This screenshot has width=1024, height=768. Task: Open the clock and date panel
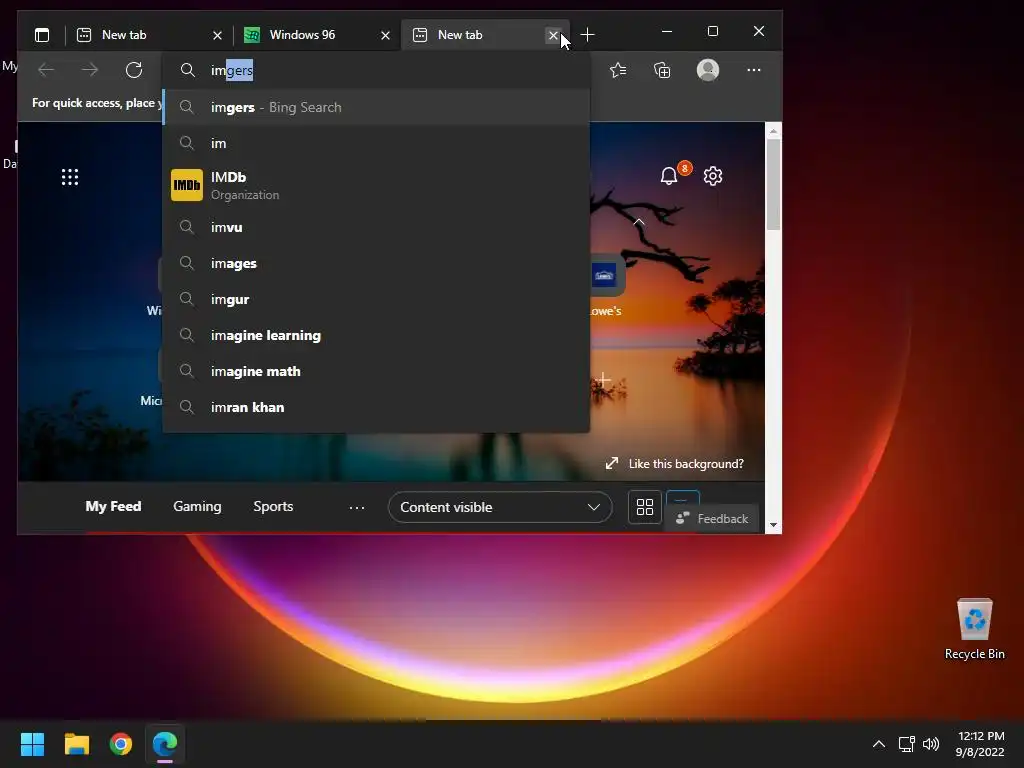pyautogui.click(x=980, y=744)
